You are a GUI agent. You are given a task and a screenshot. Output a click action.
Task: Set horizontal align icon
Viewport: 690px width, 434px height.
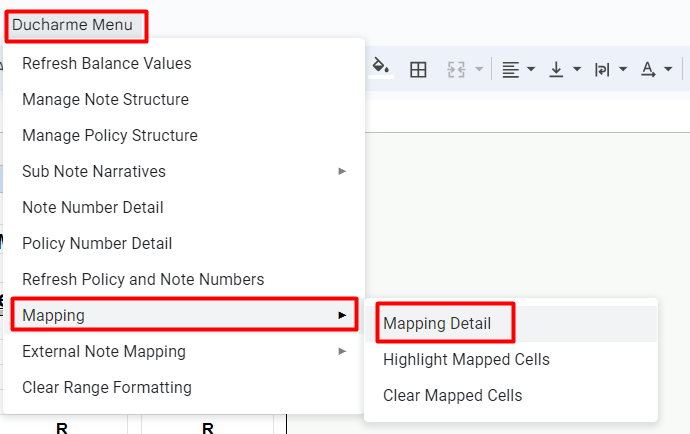tap(510, 70)
